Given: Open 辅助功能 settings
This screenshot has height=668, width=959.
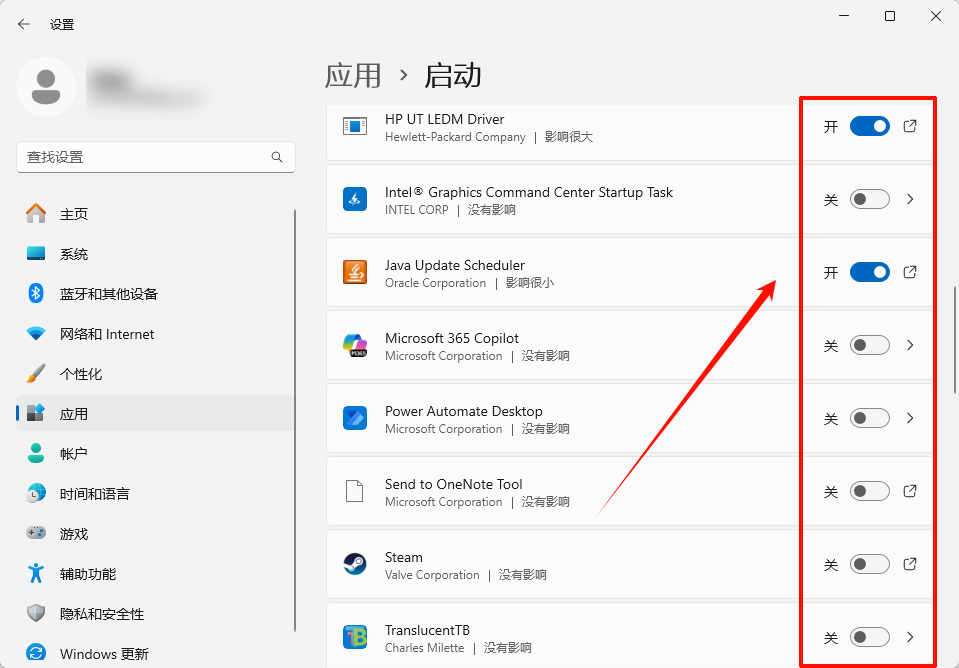Looking at the screenshot, I should (155, 574).
